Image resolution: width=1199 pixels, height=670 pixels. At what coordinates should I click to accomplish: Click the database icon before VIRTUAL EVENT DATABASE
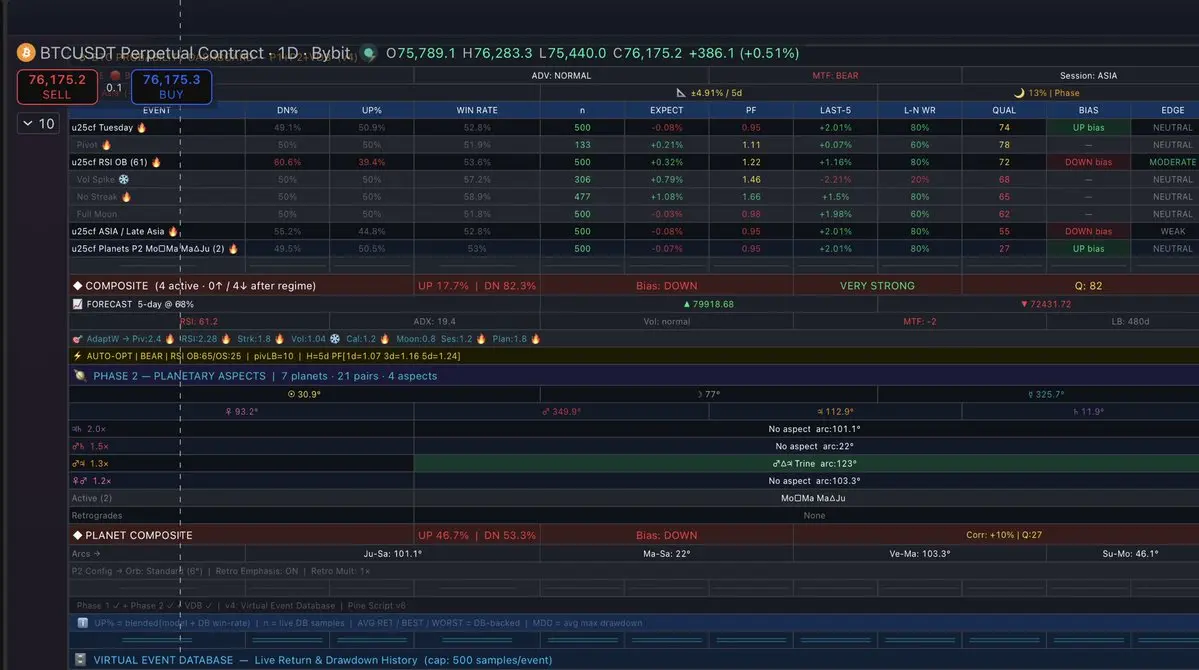coord(80,659)
